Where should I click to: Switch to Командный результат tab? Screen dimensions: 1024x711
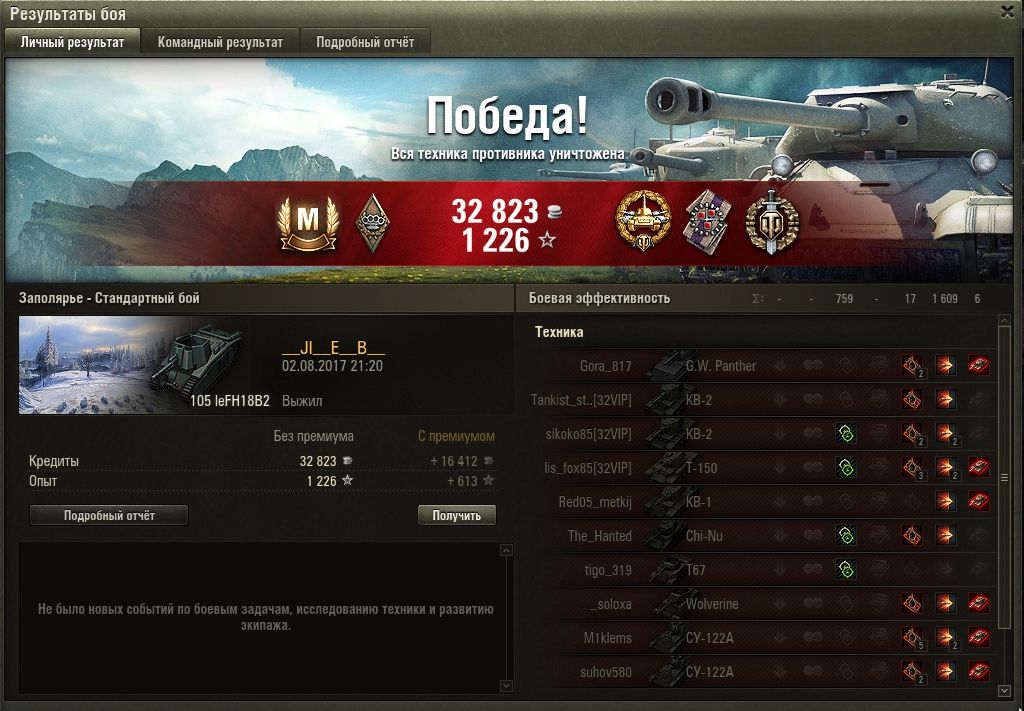[220, 42]
